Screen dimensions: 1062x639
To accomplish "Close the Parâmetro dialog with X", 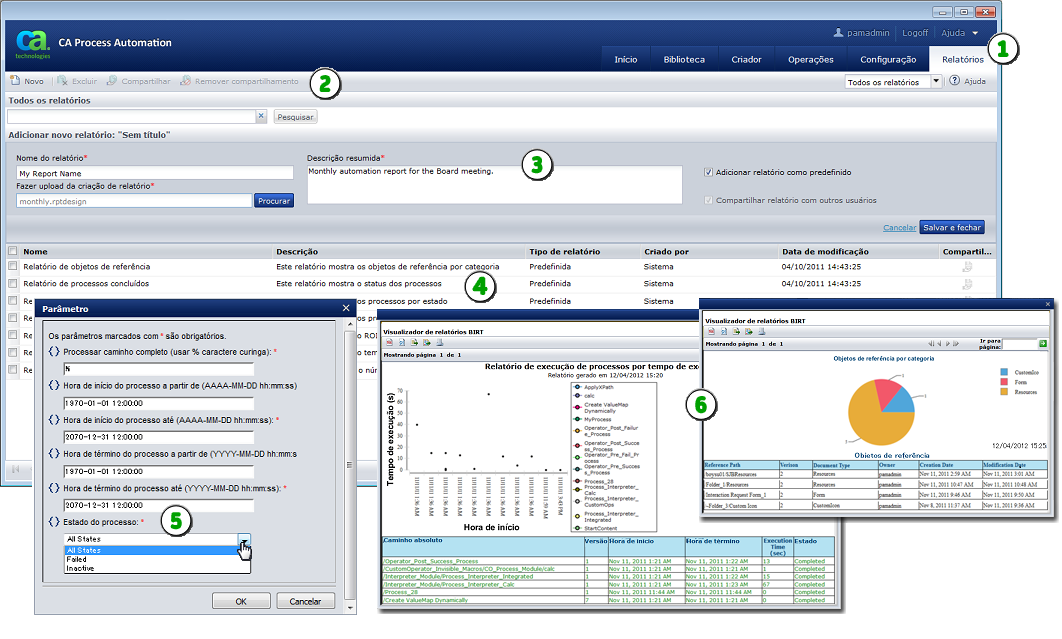I will coord(346,309).
